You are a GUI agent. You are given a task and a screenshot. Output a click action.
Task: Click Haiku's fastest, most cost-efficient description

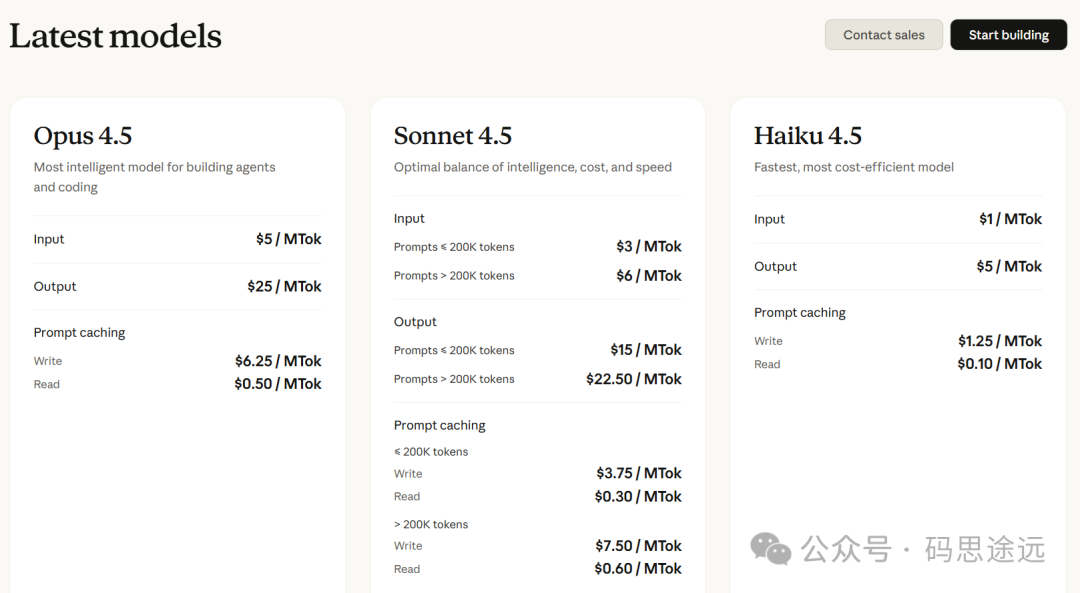[854, 167]
